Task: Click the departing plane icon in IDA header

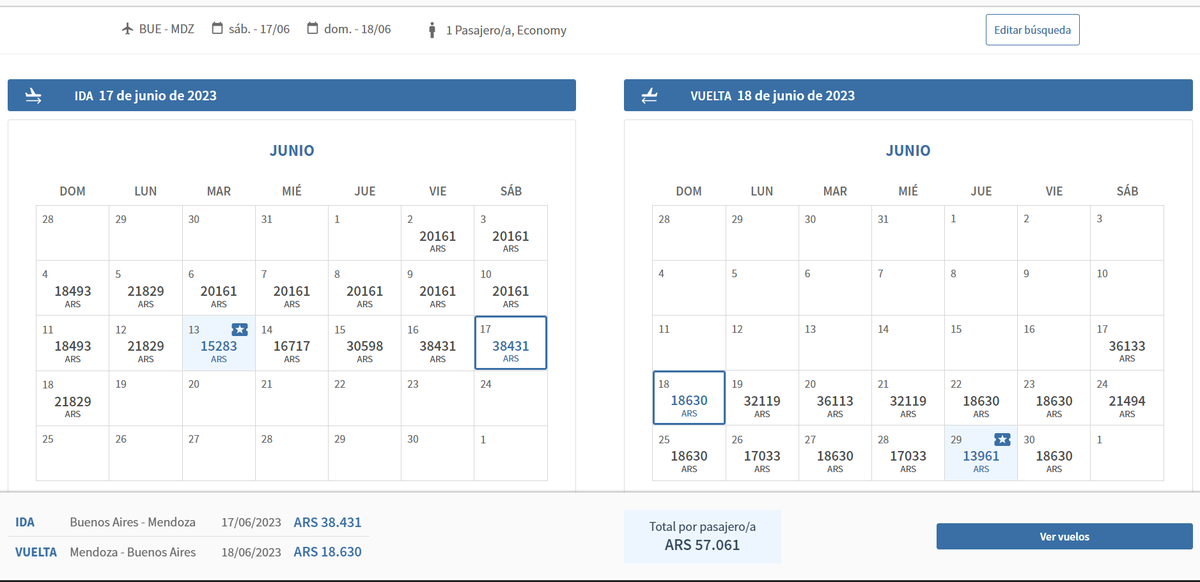Action: point(34,96)
